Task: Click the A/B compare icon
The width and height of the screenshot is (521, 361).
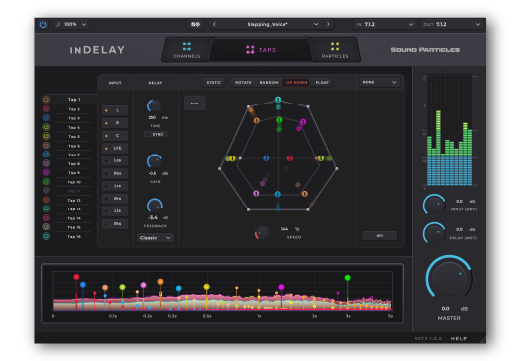Action: coord(195,24)
